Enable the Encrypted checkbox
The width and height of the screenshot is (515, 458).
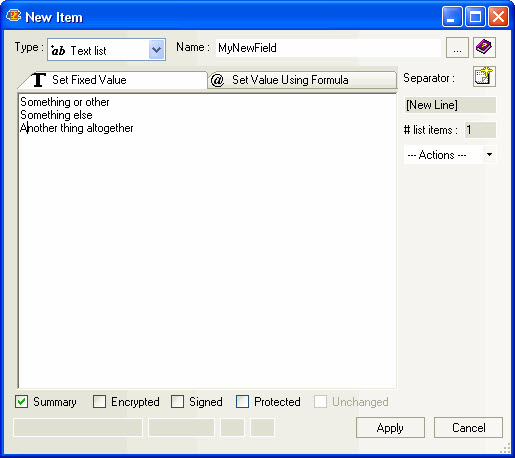pos(99,401)
